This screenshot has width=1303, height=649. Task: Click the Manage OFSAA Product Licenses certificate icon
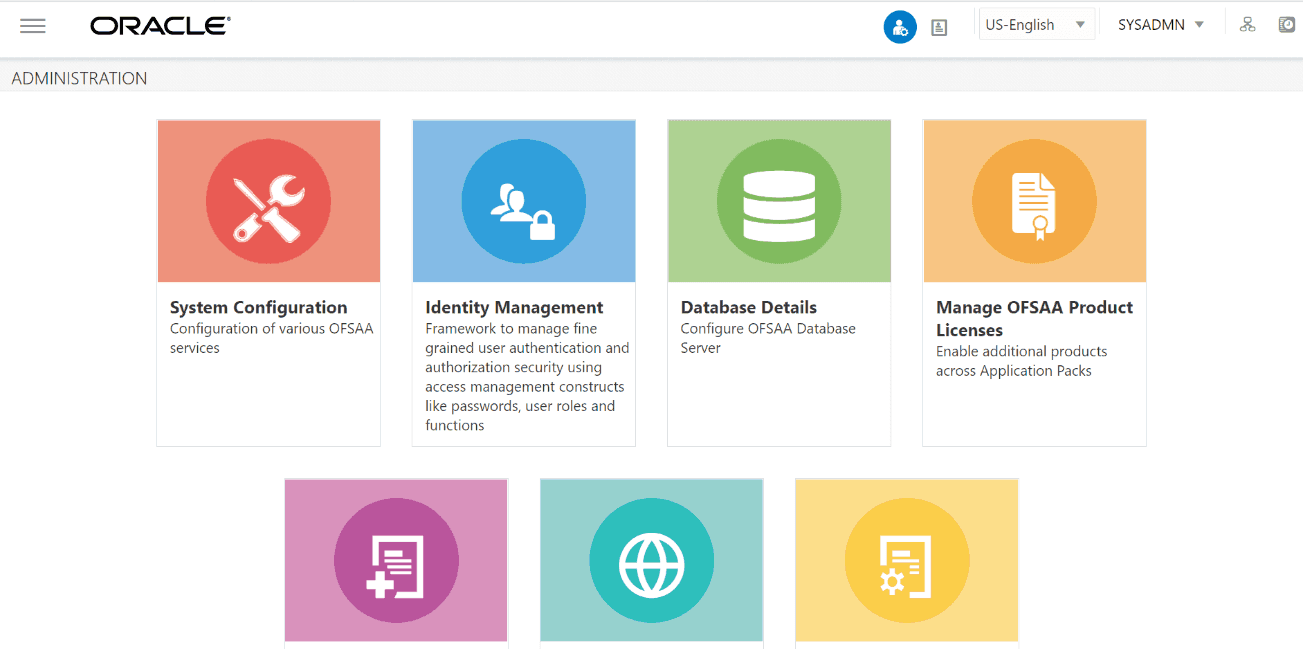(1033, 200)
